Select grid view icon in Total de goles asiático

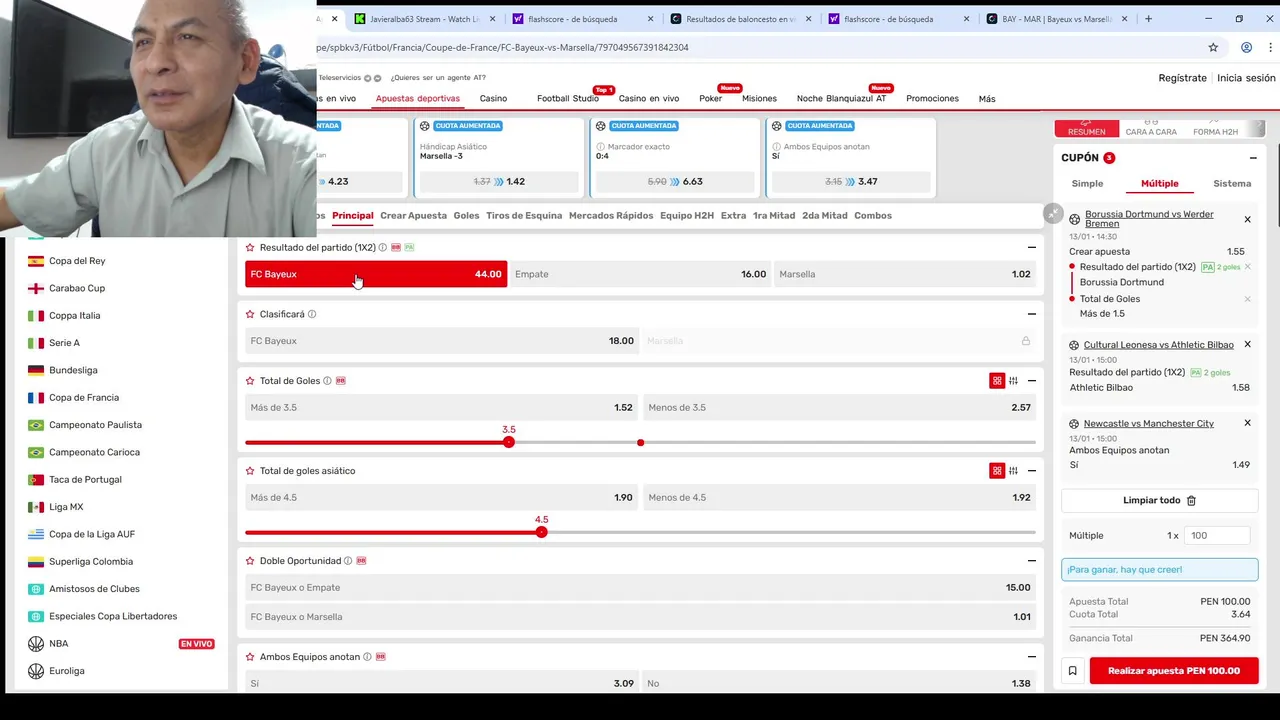pyautogui.click(x=997, y=471)
